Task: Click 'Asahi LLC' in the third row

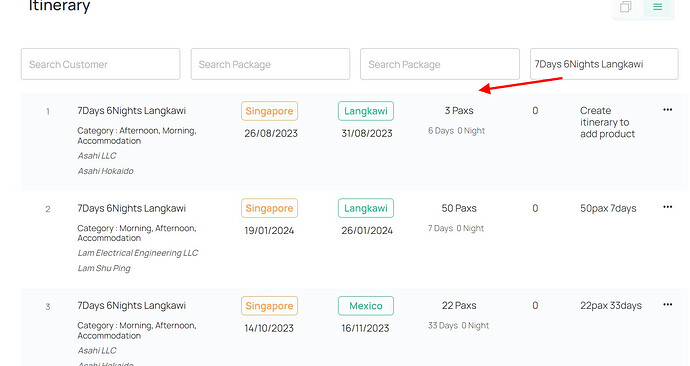Action: [97, 351]
